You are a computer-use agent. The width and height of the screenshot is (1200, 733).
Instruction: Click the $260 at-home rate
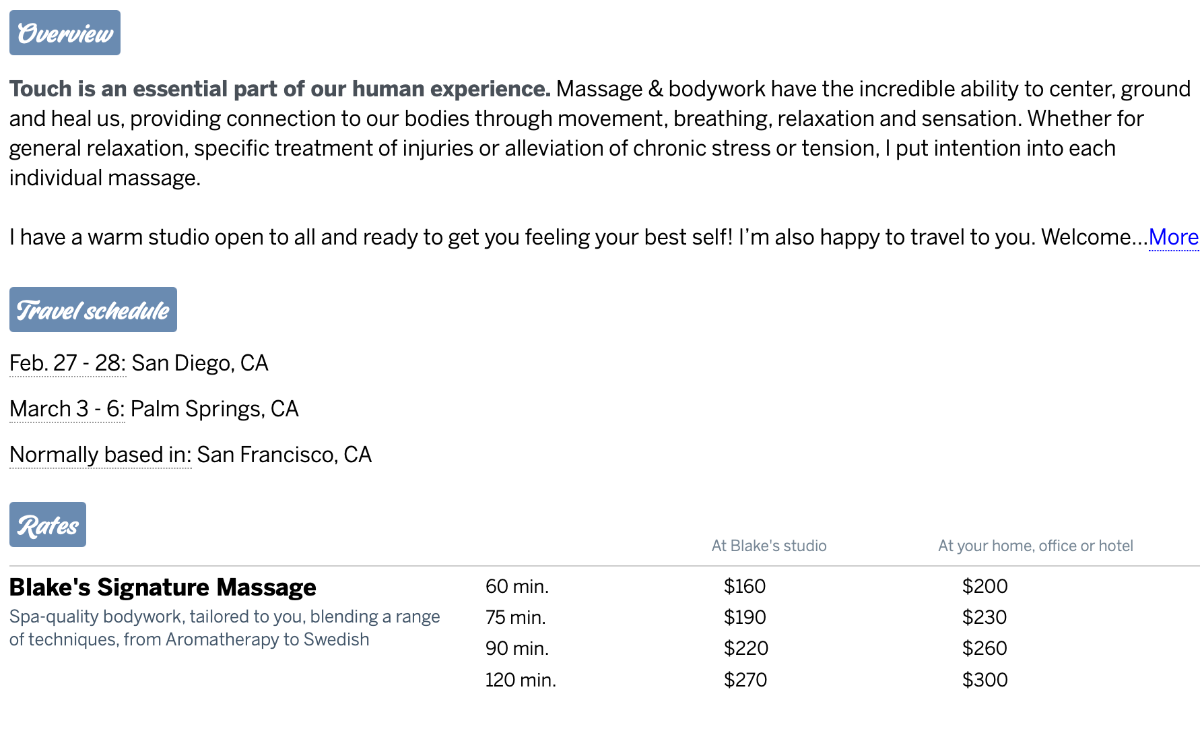coord(985,648)
